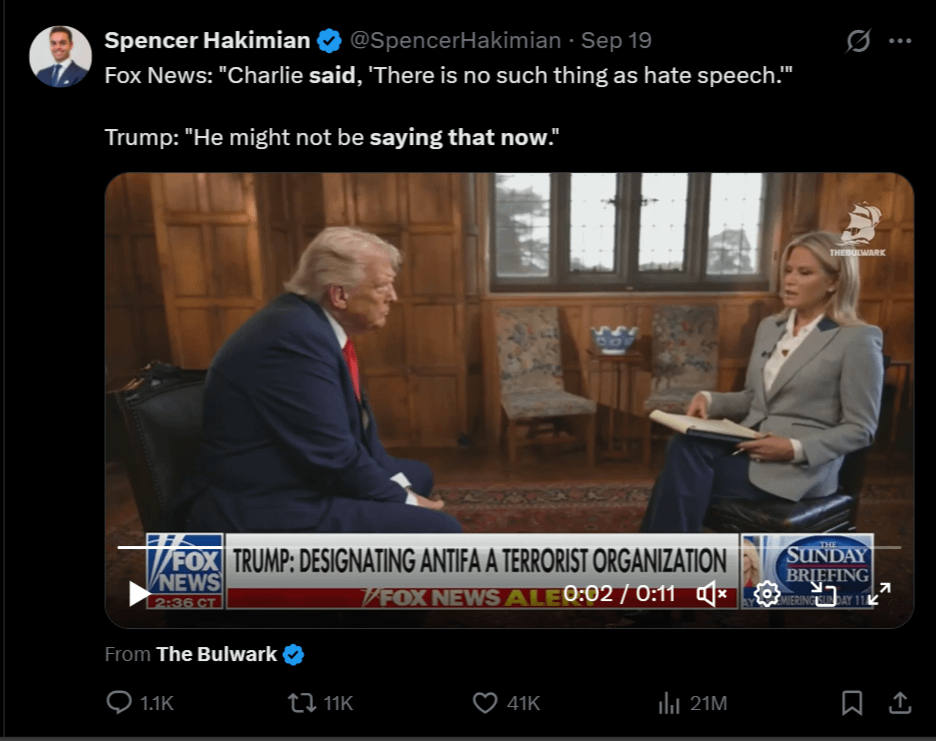Viewport: 936px width, 741px height.
Task: Open video settings gear icon
Action: (767, 594)
